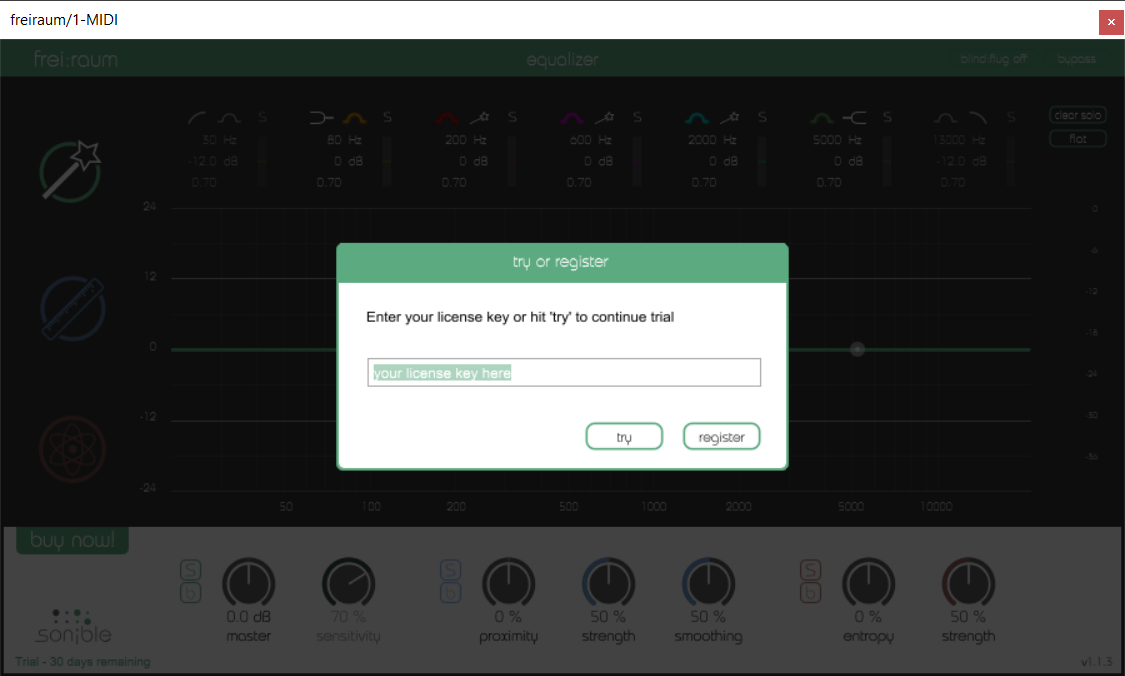
Task: Click the smart:EQ magic wand circle icon
Action: click(70, 172)
